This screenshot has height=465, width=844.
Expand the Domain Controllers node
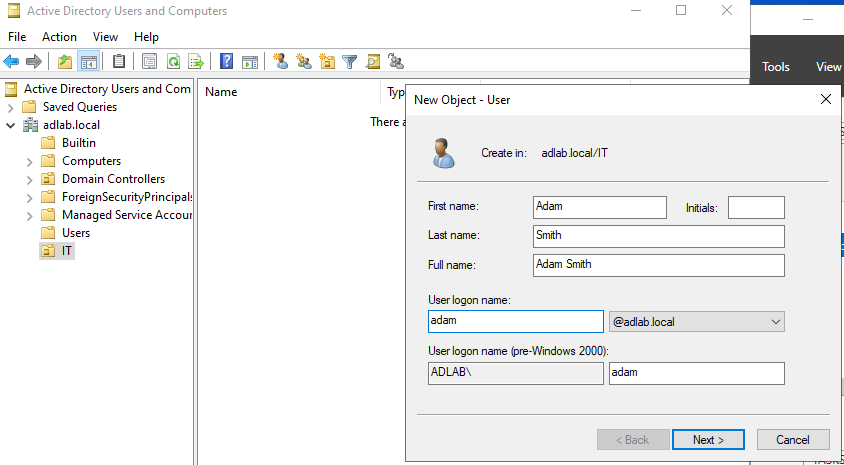tap(29, 179)
